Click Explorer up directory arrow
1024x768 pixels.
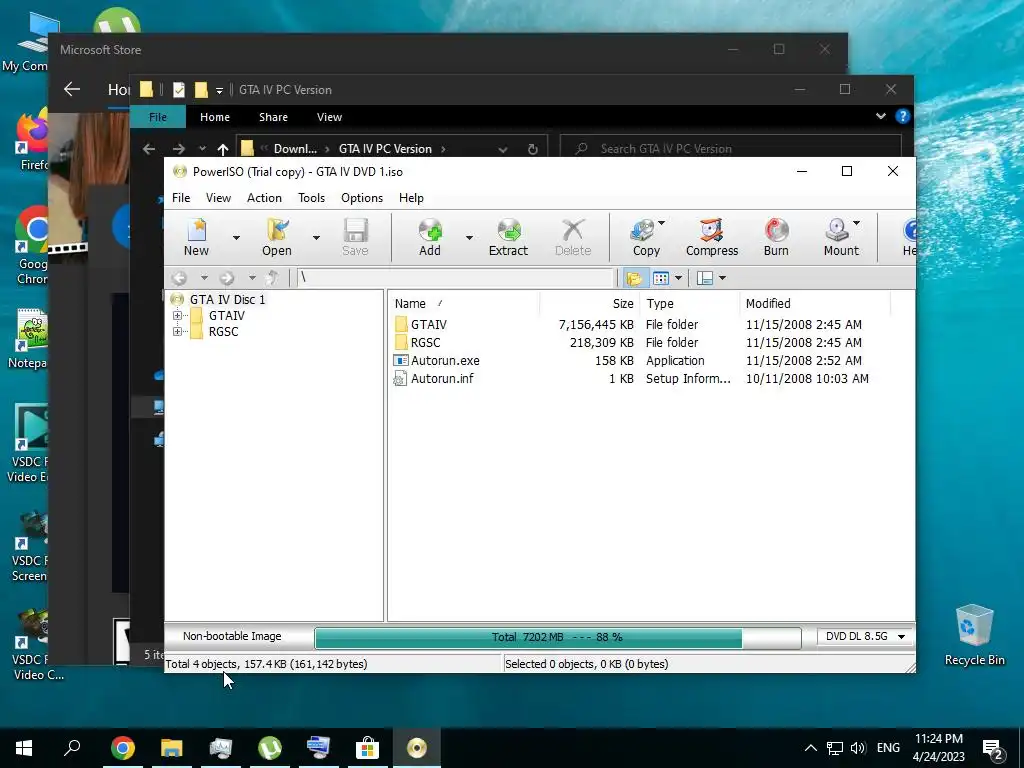coord(223,149)
